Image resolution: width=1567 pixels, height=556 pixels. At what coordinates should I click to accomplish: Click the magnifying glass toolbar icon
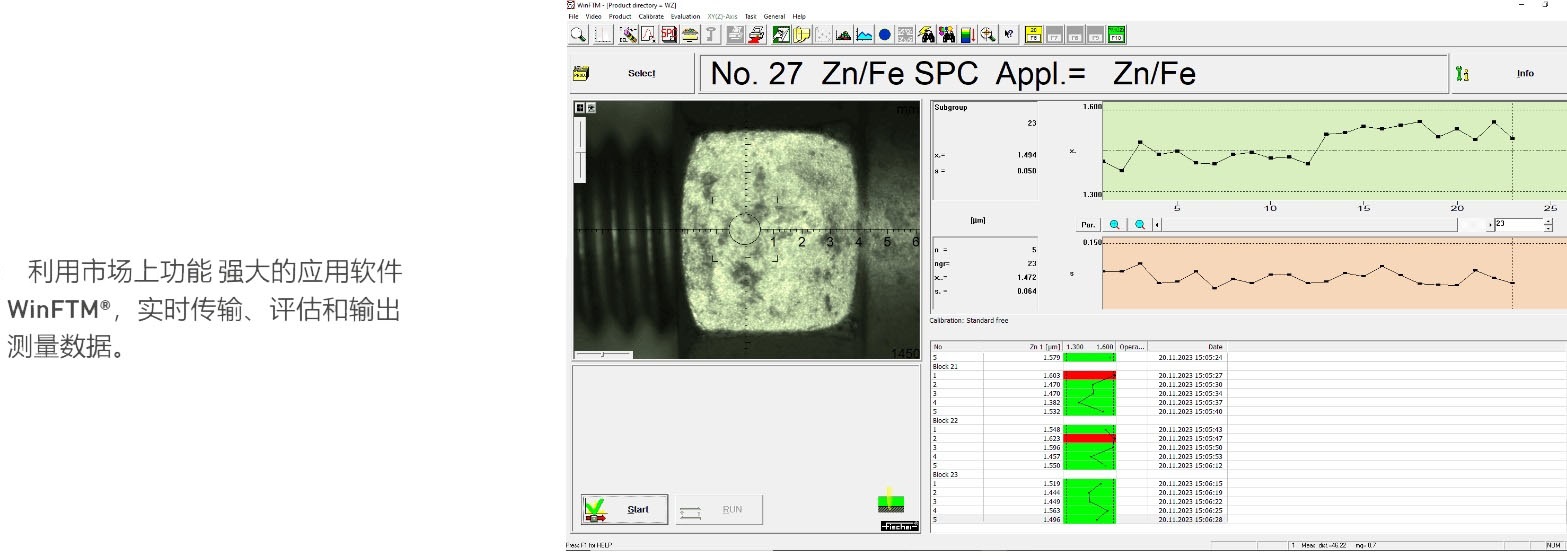click(578, 34)
